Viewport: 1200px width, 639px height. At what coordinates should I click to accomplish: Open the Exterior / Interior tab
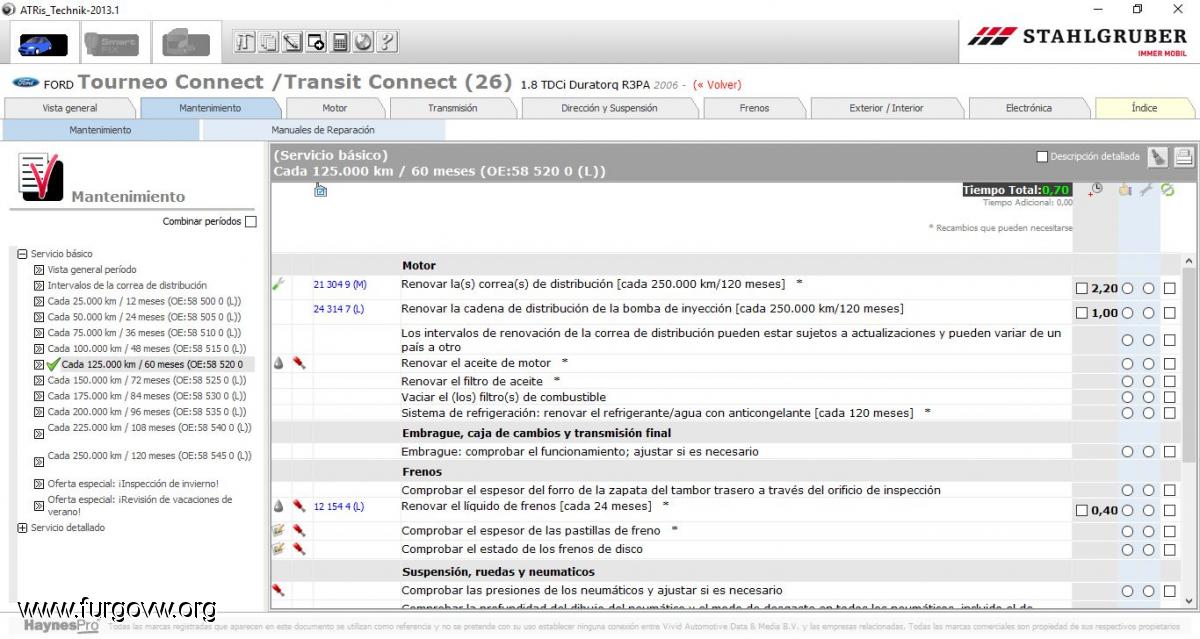887,108
